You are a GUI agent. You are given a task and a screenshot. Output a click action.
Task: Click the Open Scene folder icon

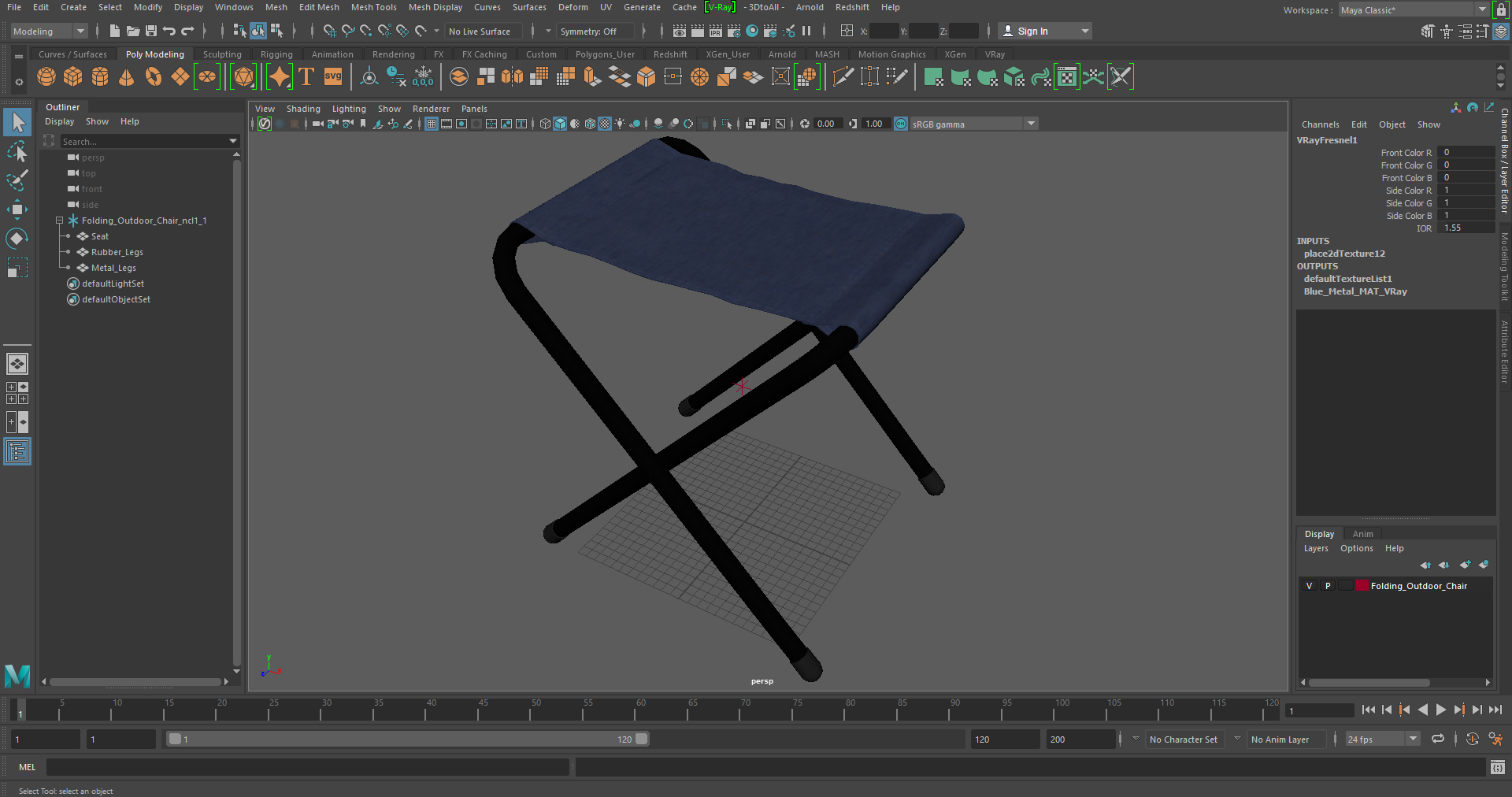tap(133, 31)
